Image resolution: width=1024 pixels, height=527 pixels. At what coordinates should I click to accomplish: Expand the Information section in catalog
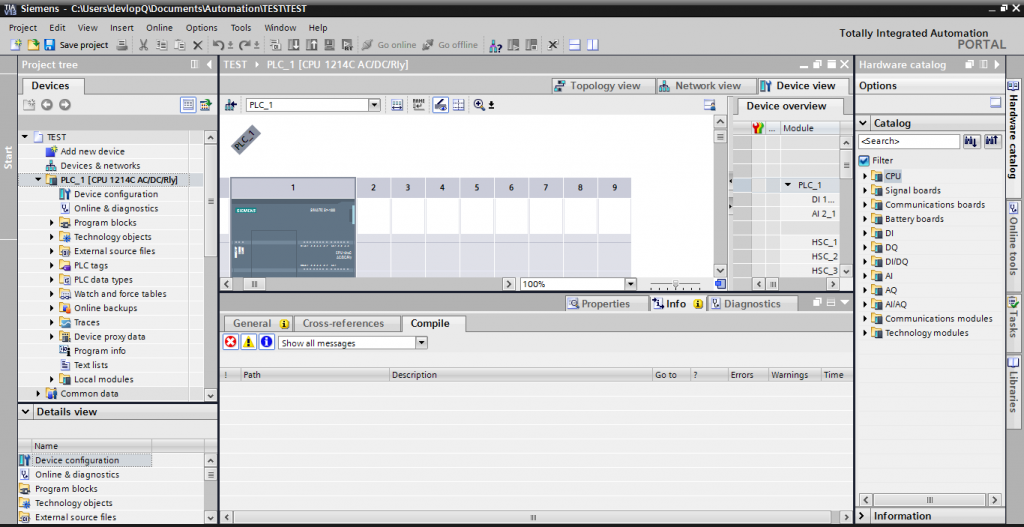(x=862, y=516)
